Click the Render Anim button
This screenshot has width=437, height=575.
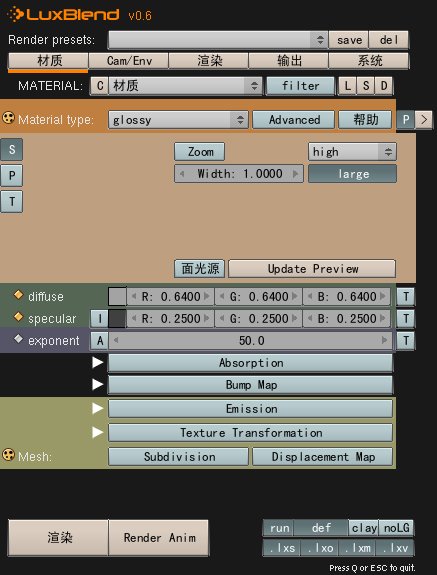[x=159, y=538]
